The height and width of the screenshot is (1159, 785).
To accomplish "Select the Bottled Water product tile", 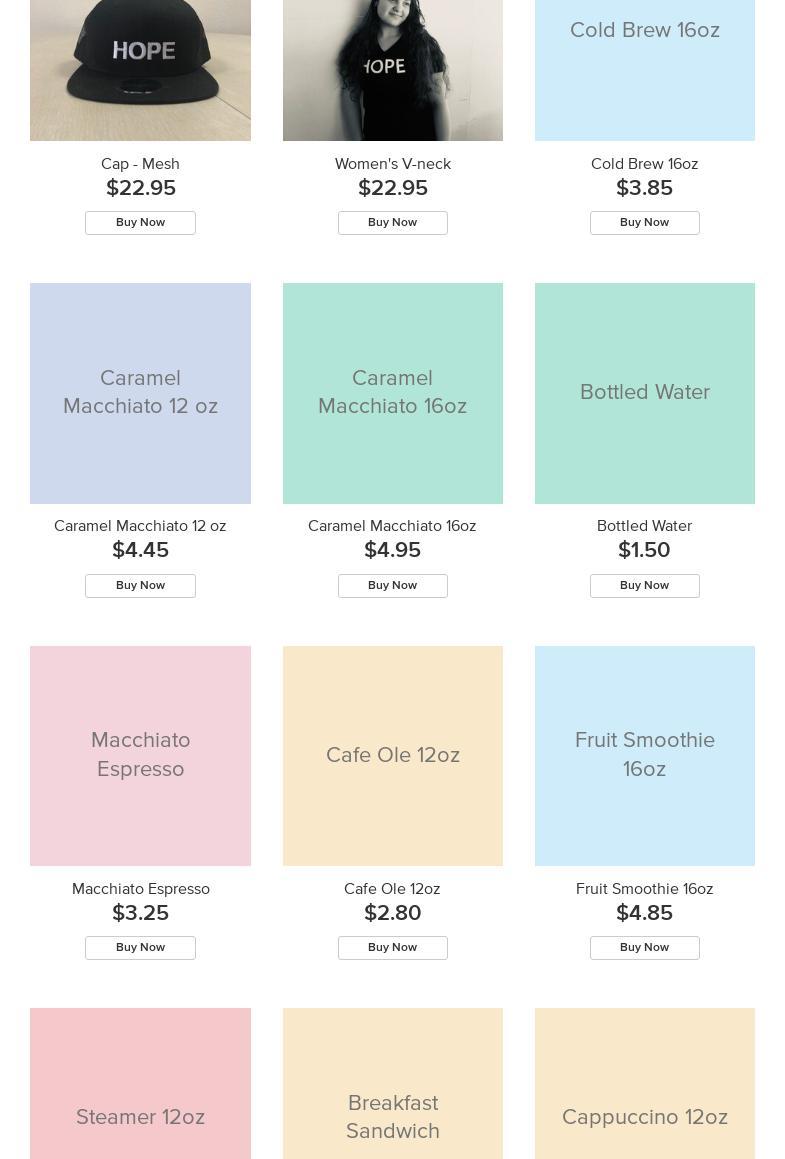I will coord(644,393).
